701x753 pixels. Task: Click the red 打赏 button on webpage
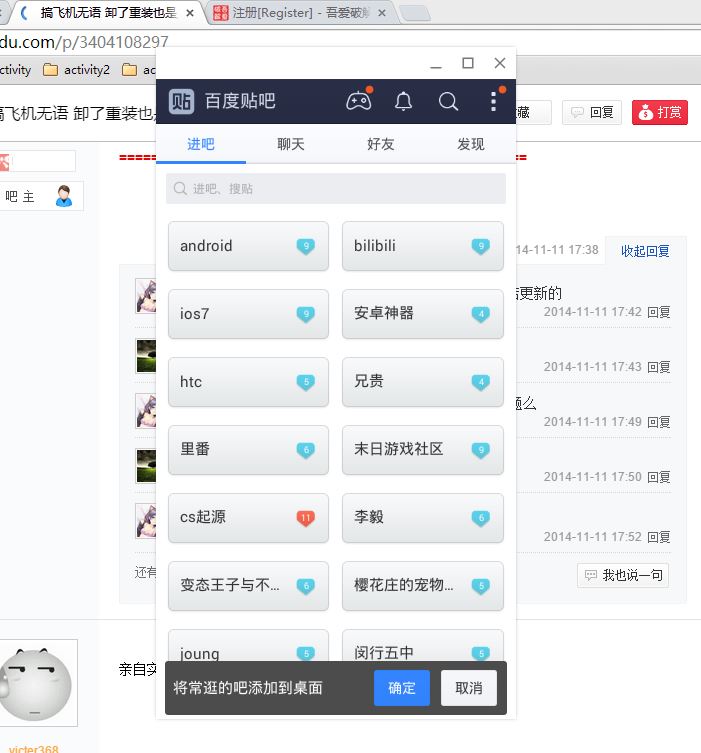coord(660,112)
